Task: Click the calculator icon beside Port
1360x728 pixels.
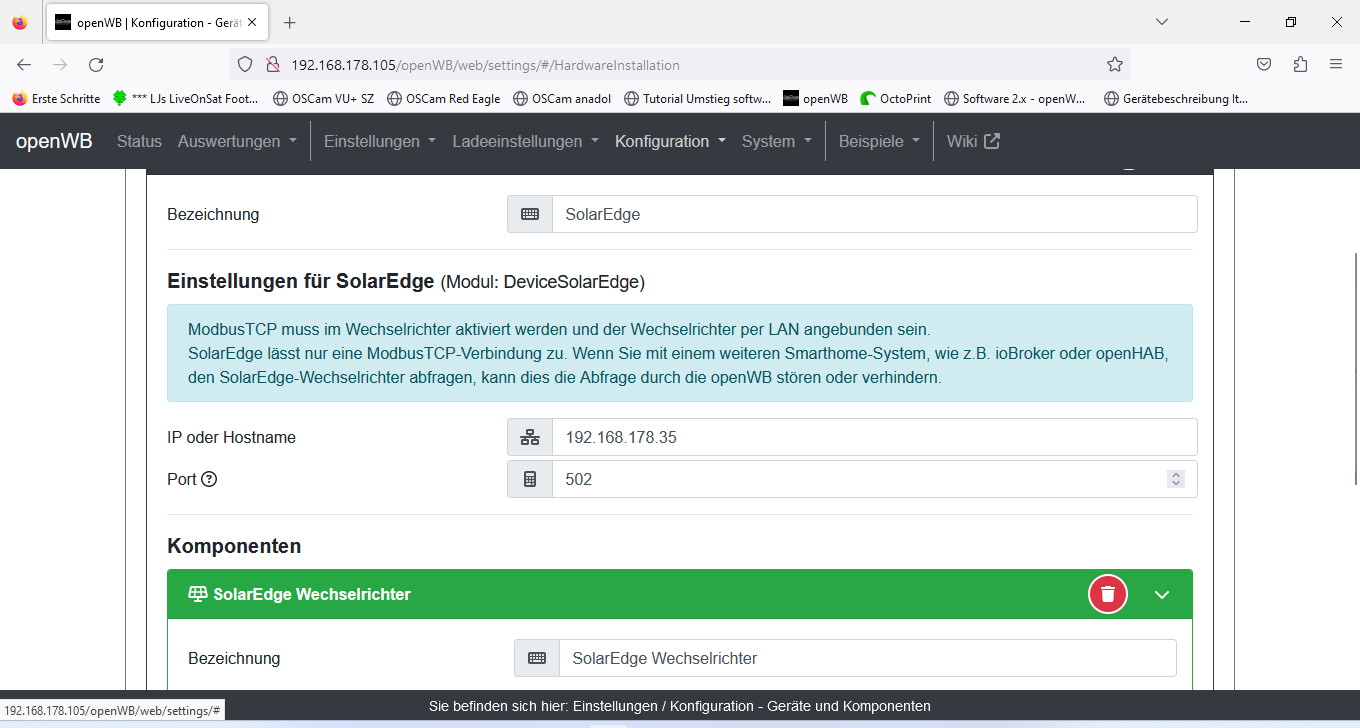Action: coord(530,479)
